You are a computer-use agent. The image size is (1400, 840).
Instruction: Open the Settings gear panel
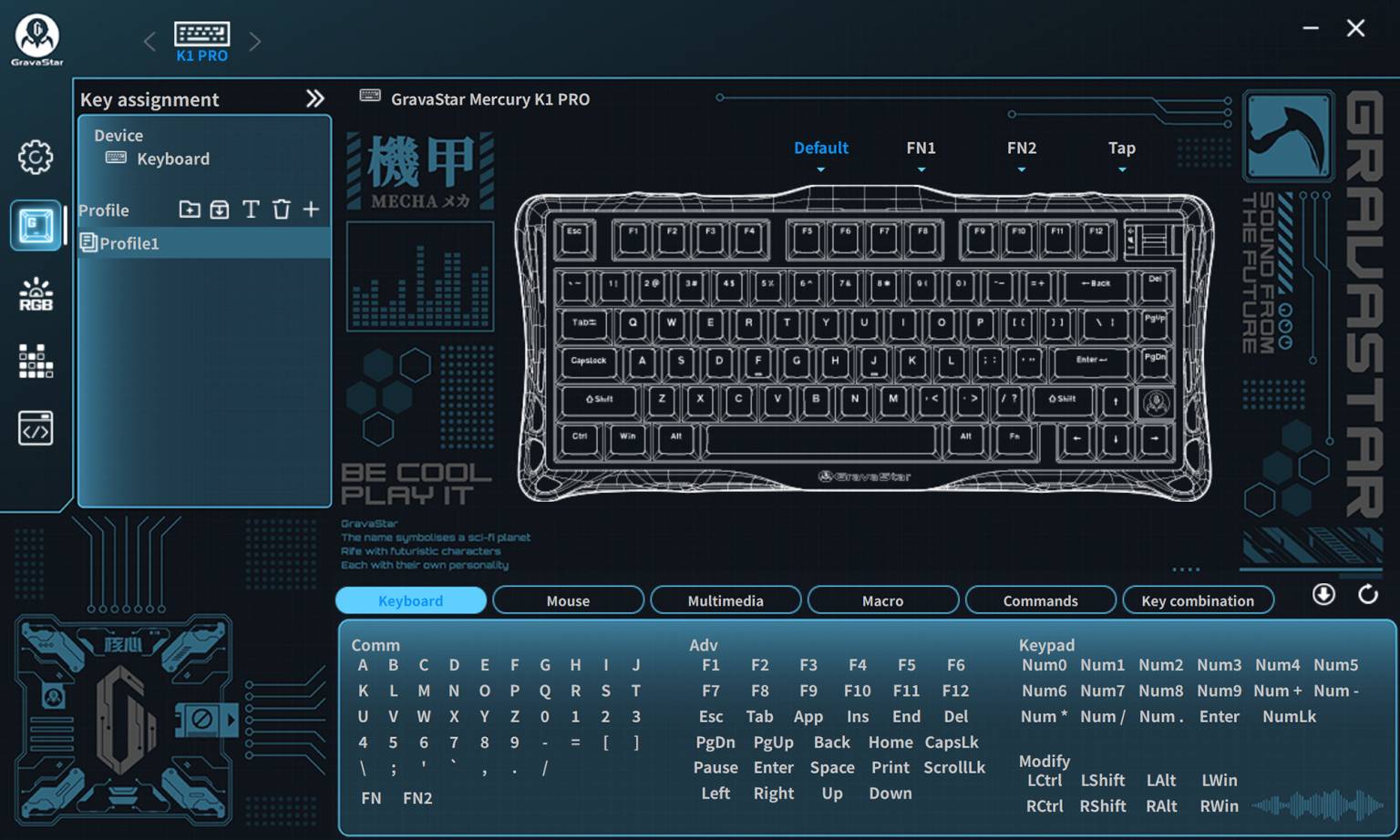35,157
